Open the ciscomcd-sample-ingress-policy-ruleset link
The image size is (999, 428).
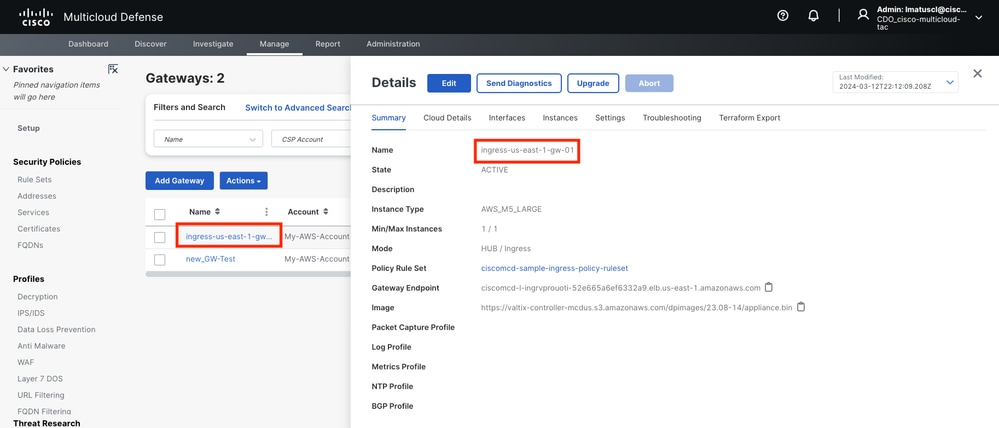[x=554, y=268]
